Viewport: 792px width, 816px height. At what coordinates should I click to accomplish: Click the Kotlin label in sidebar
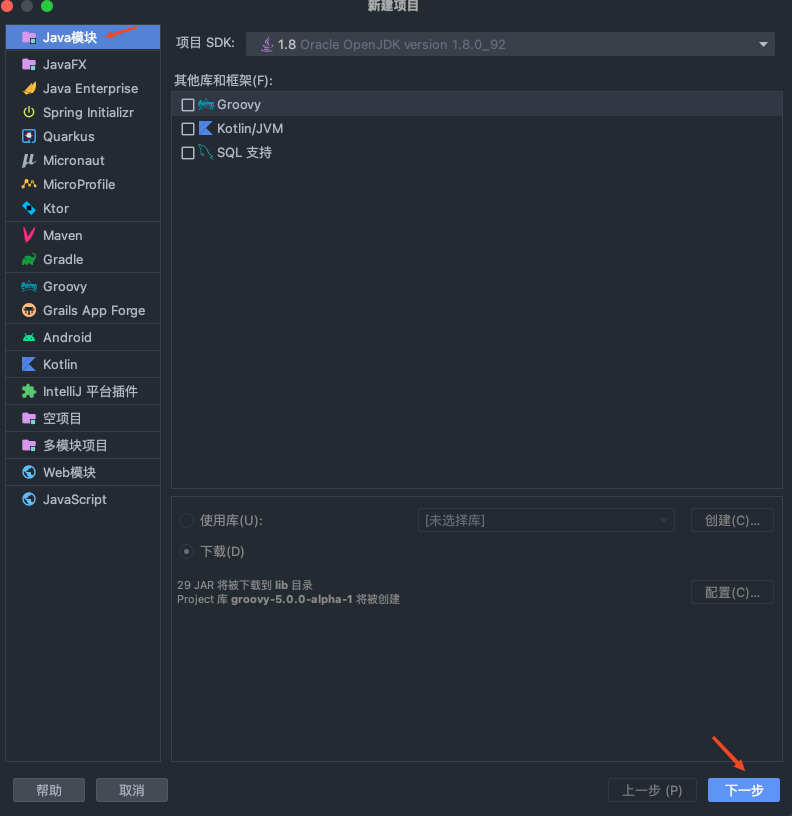click(x=60, y=364)
